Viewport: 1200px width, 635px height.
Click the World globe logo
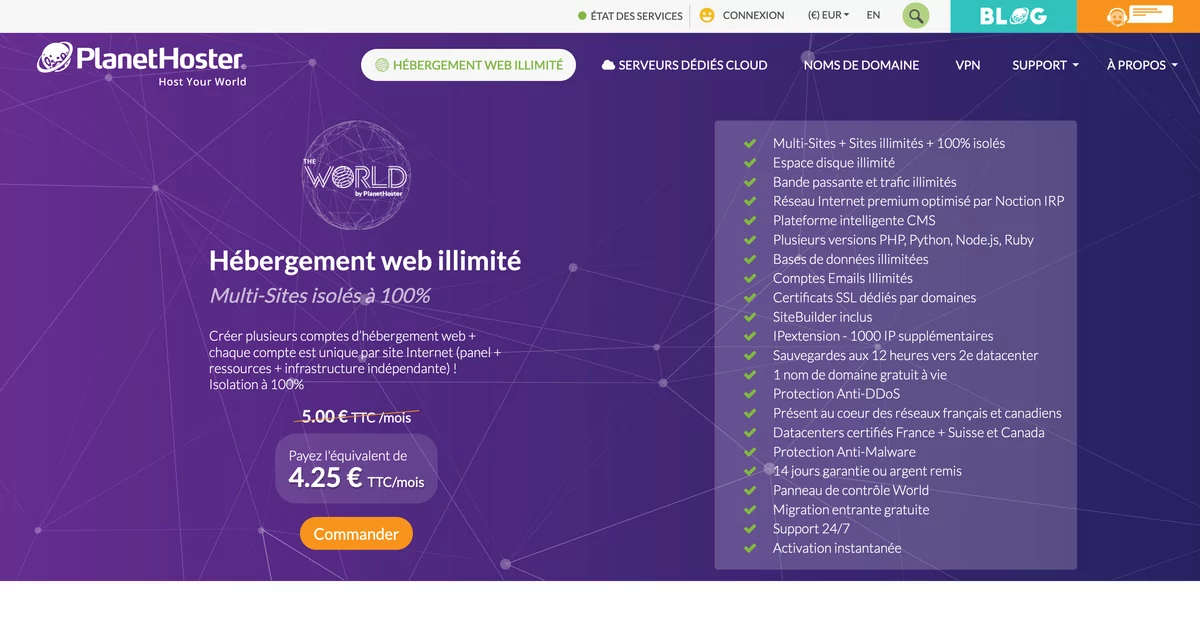(x=355, y=175)
